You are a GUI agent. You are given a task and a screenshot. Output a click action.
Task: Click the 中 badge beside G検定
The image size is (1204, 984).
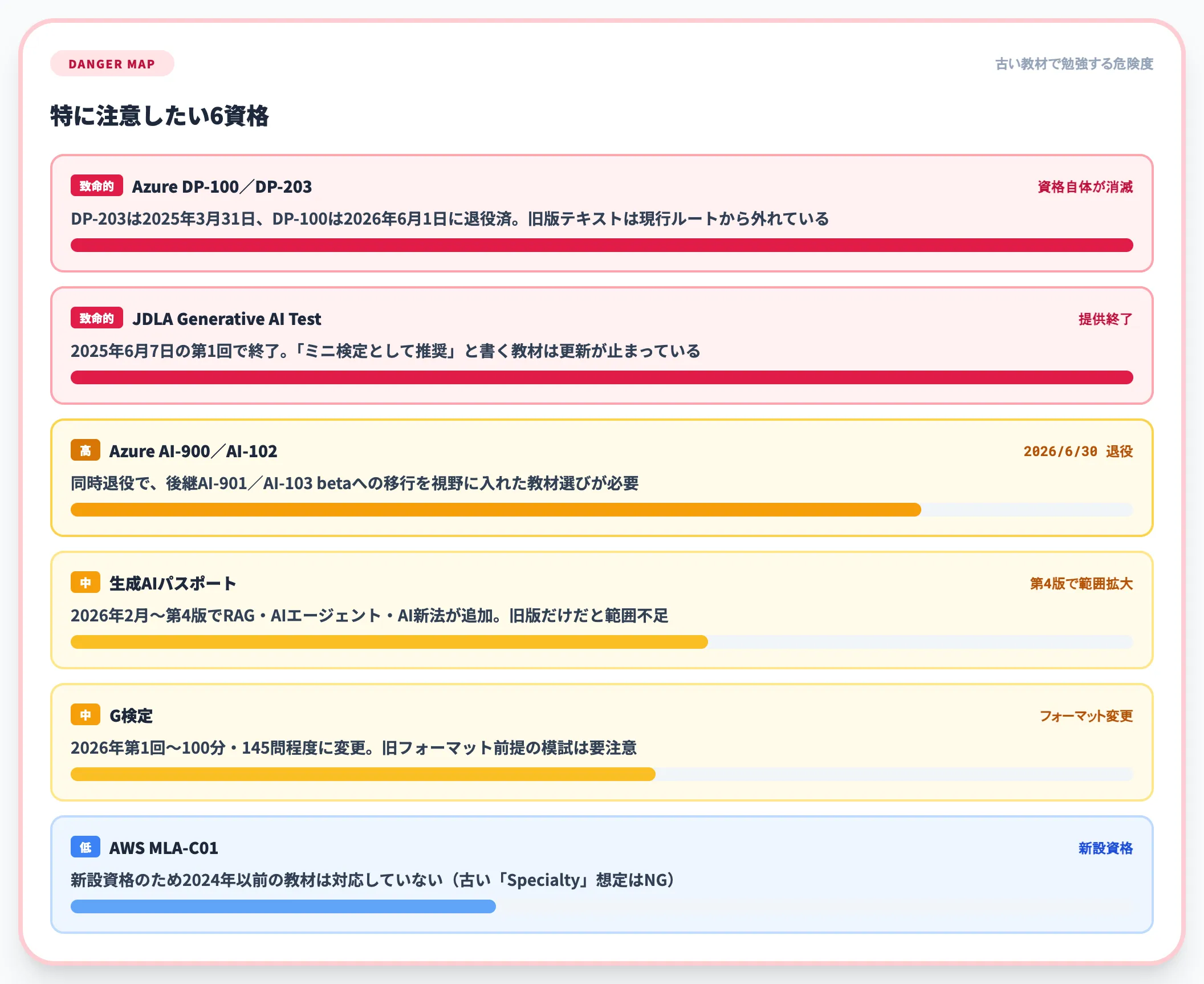tap(86, 715)
